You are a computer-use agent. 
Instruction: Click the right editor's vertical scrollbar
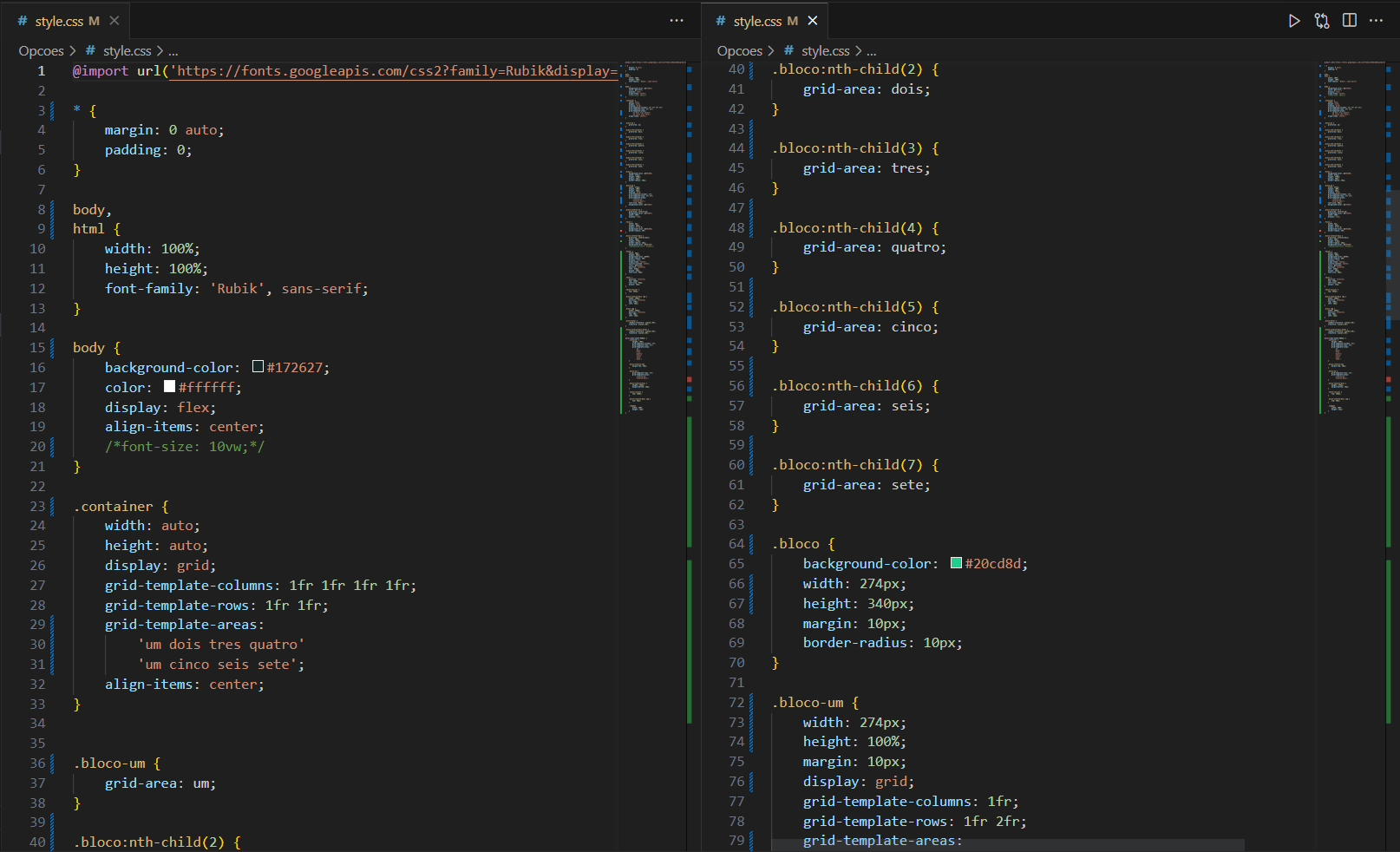coord(1392,252)
